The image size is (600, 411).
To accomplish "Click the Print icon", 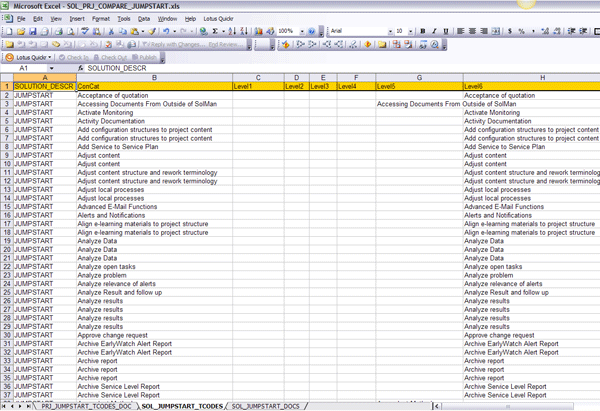I will pyautogui.click(x=58, y=31).
